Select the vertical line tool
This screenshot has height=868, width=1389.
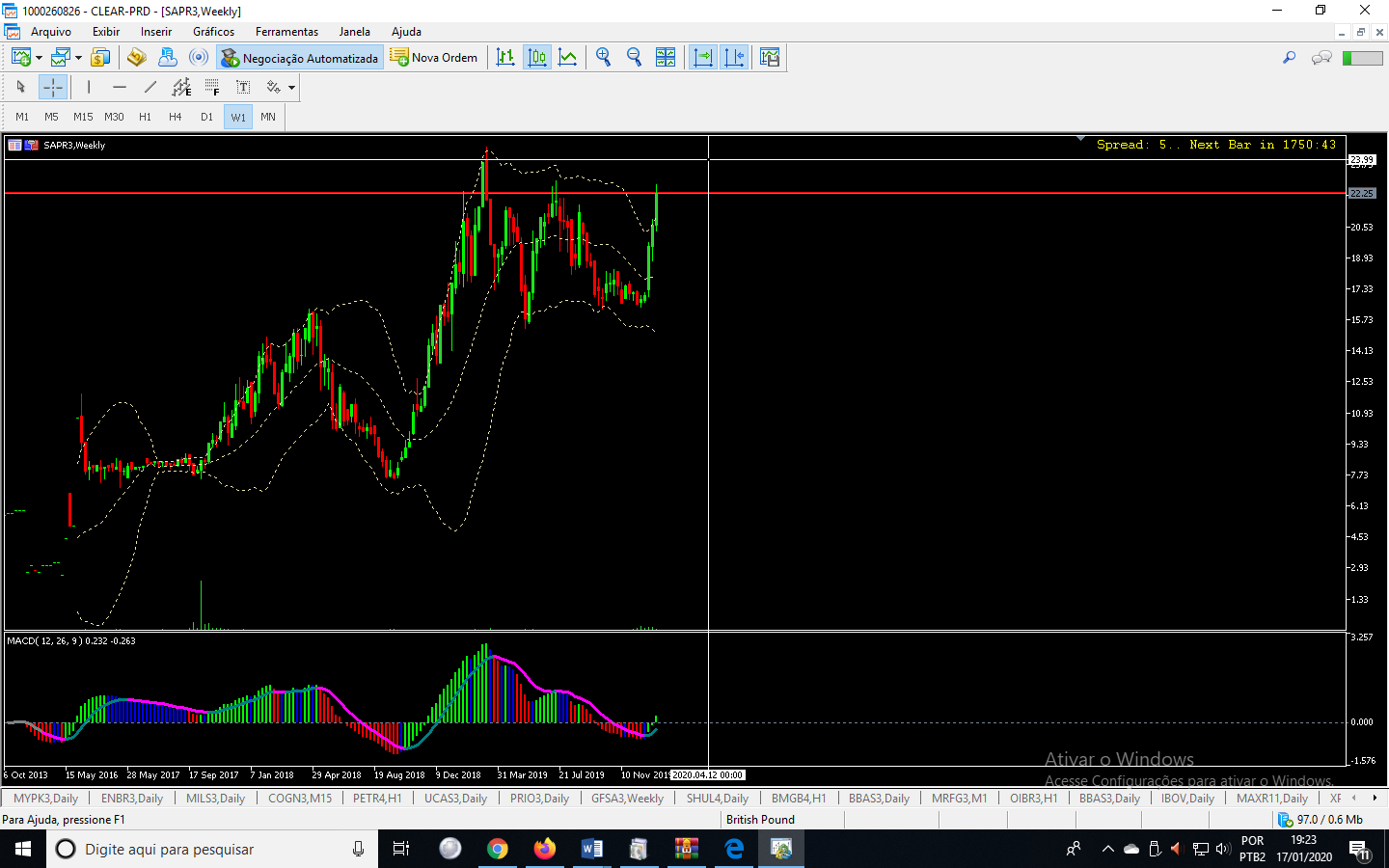(x=89, y=87)
